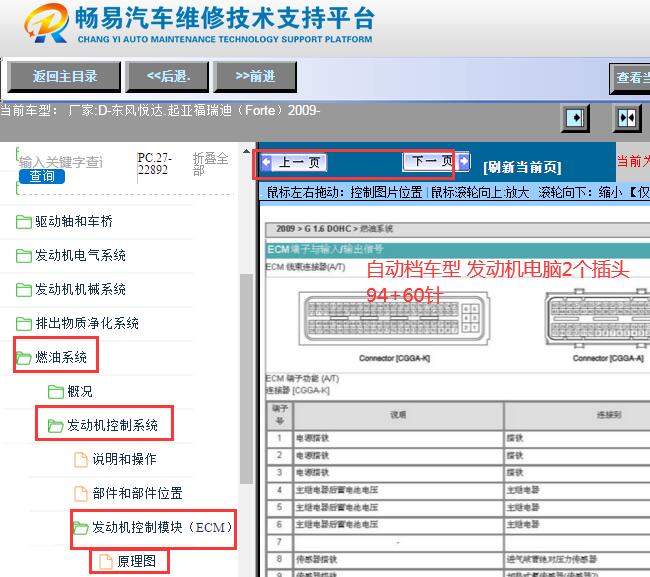650x577 pixels.
Task: Click the folder icon of 概况
Action: point(56,392)
